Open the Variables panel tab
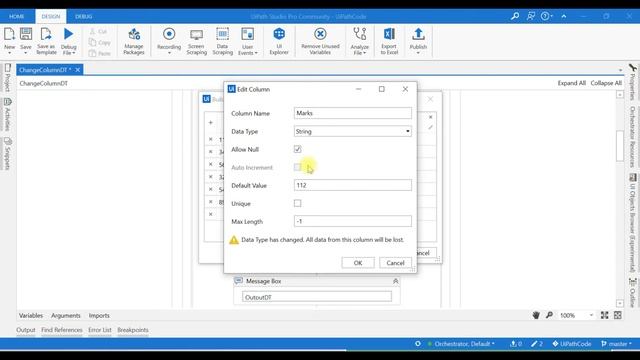Image resolution: width=640 pixels, height=360 pixels. click(31, 316)
